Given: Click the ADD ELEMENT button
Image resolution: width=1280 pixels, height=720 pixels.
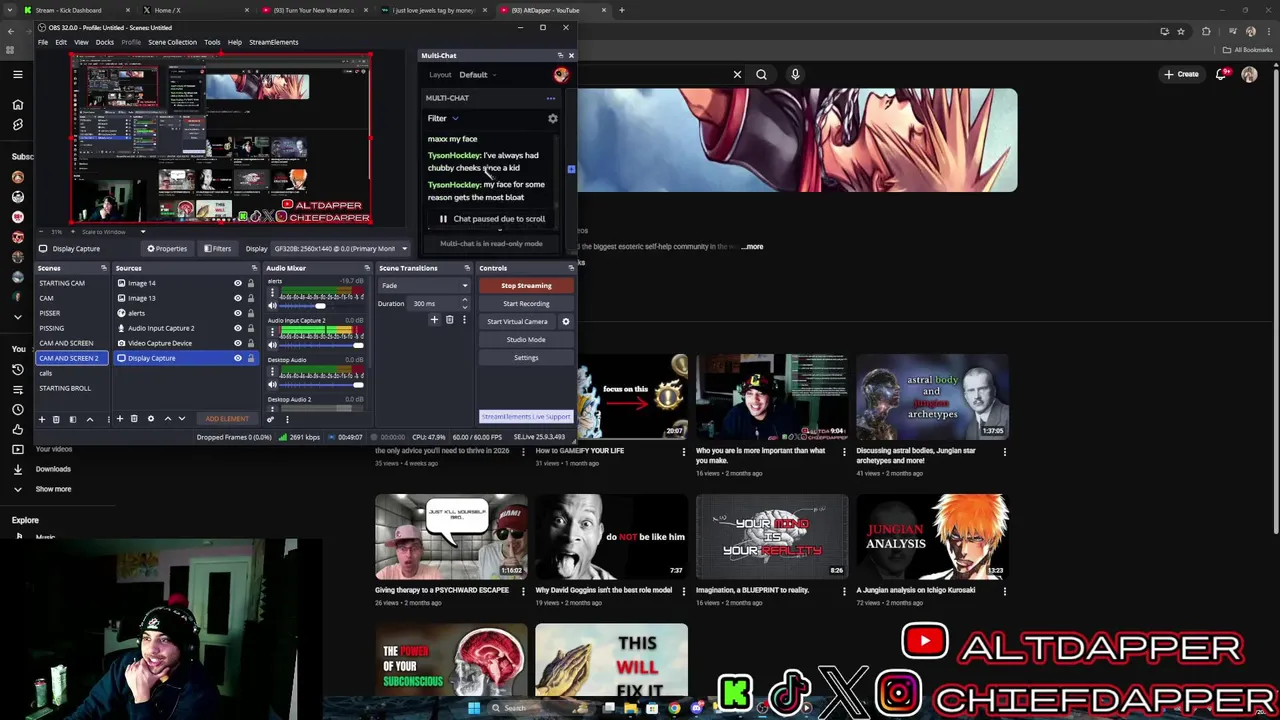Looking at the screenshot, I should pyautogui.click(x=227, y=419).
